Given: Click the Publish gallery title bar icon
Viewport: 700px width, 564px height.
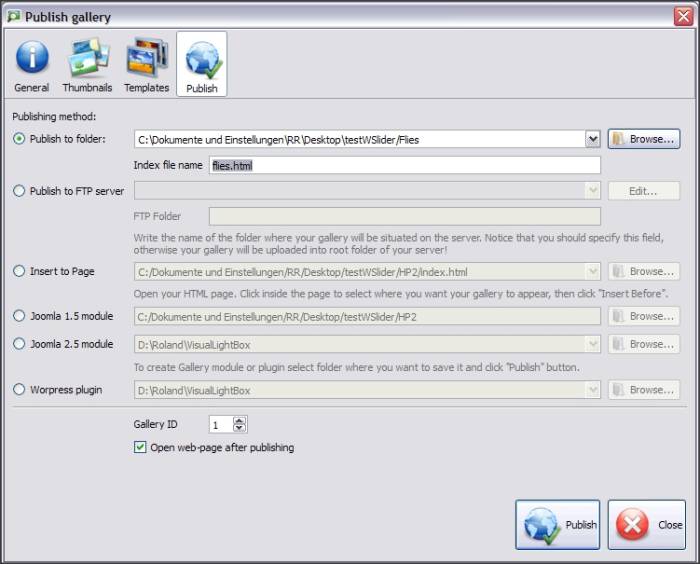Looking at the screenshot, I should [x=12, y=16].
